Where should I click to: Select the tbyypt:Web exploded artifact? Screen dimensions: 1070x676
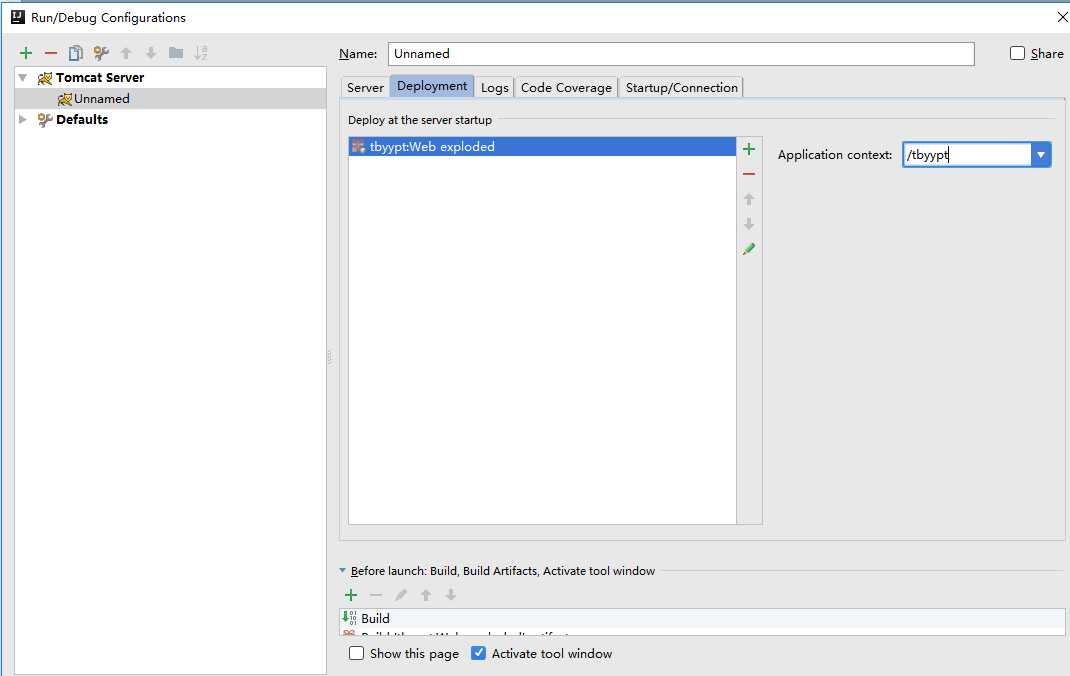[542, 147]
